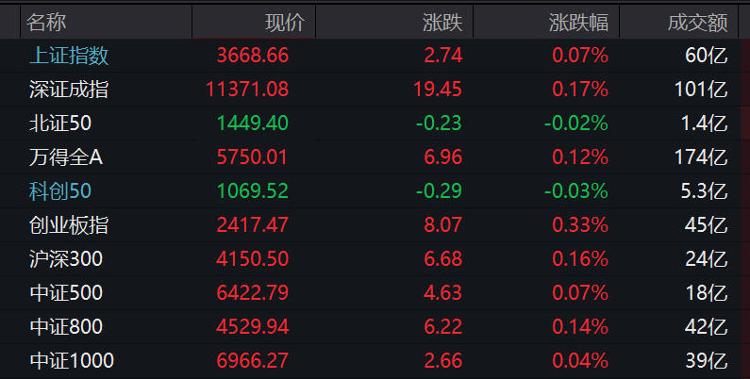Select the 北证50 index name
This screenshot has height=379, width=750.
pos(60,123)
